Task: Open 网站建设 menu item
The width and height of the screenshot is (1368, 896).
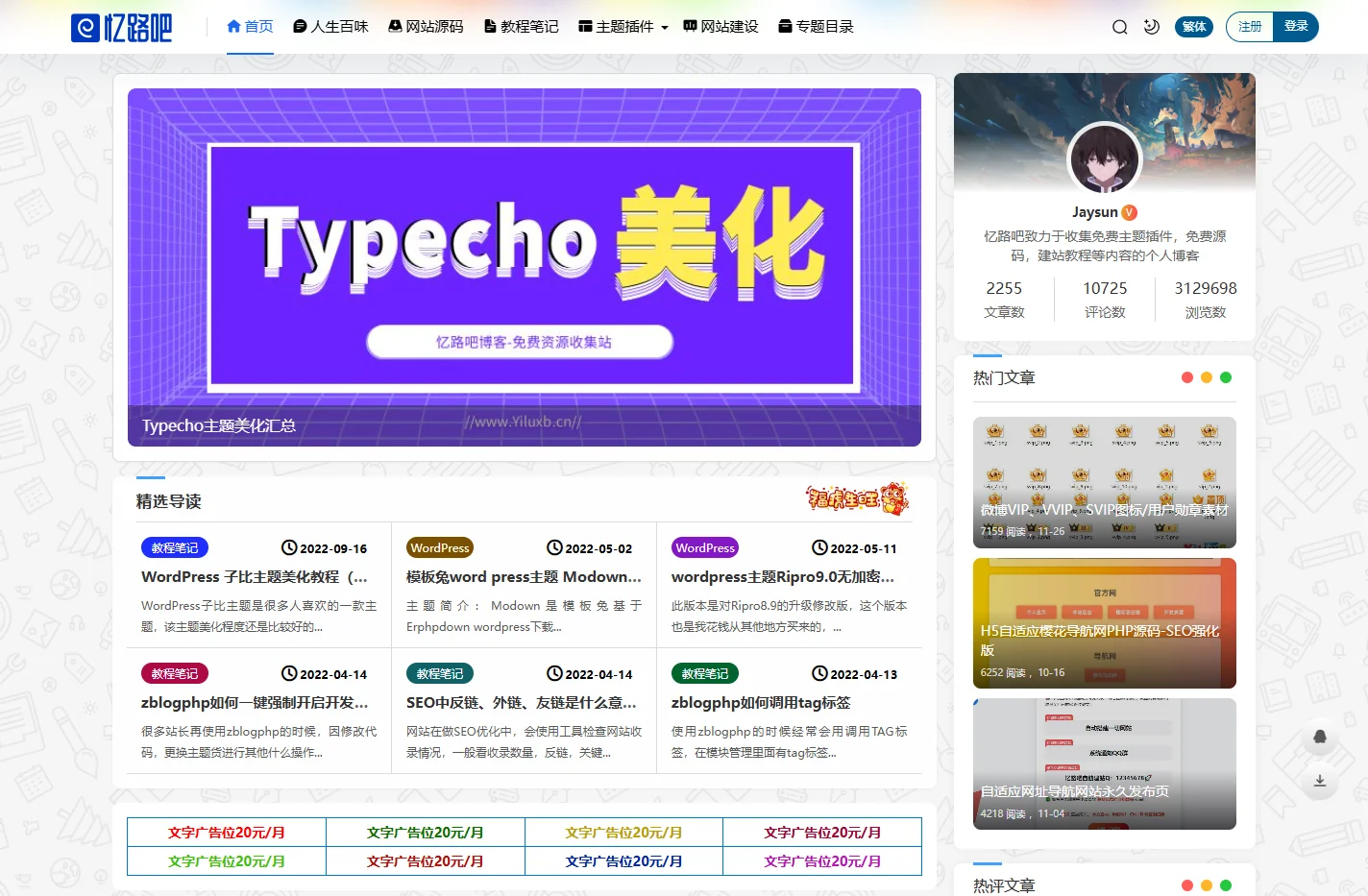Action: pos(721,27)
